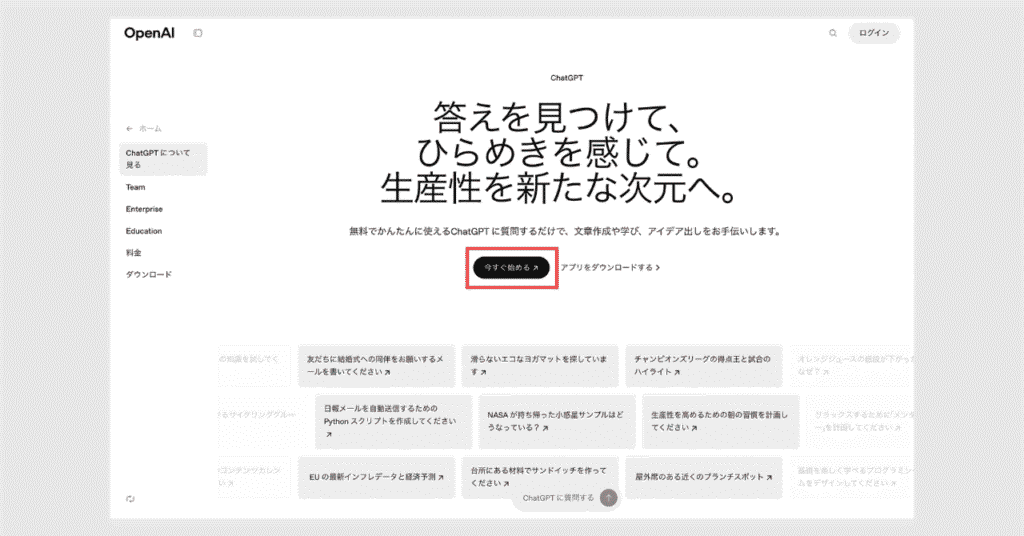The width and height of the screenshot is (1024, 536).
Task: Open the NASA asteroid sample prompt card
Action: [x=557, y=422]
